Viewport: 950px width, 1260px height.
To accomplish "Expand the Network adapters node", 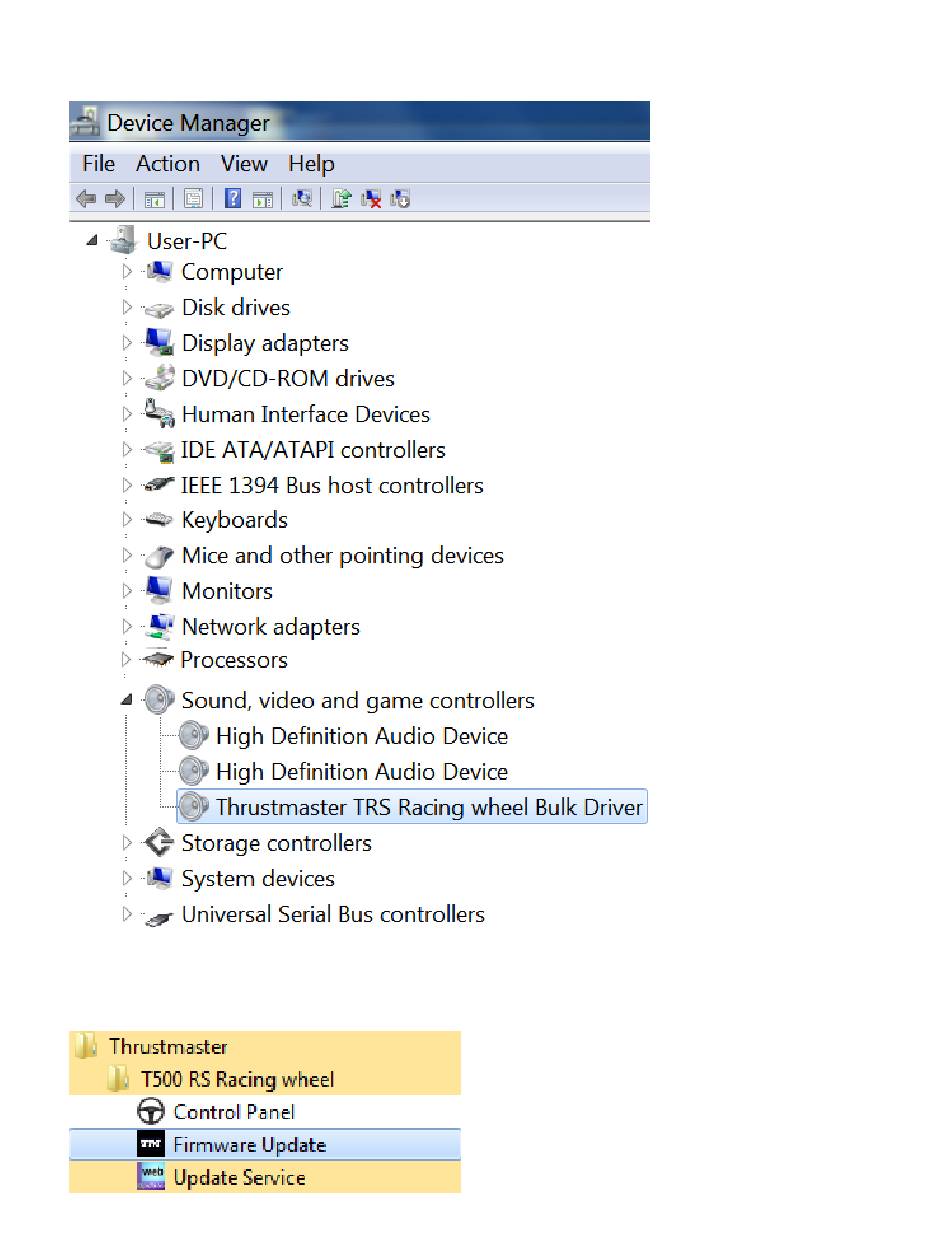I will click(x=127, y=627).
